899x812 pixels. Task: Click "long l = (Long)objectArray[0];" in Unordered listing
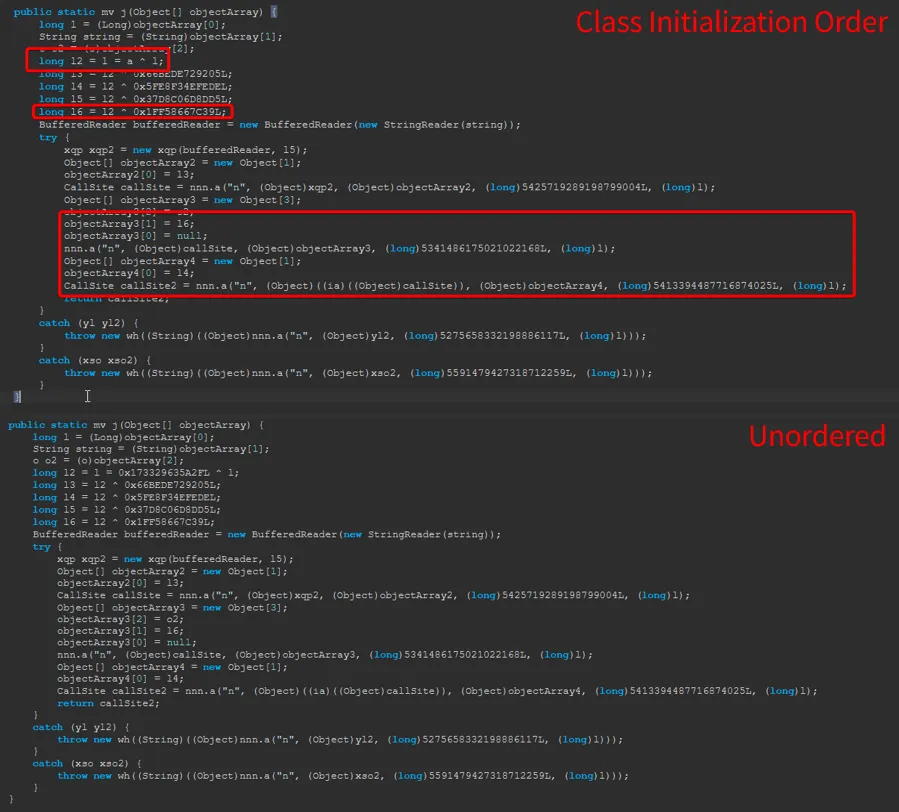pos(123,438)
